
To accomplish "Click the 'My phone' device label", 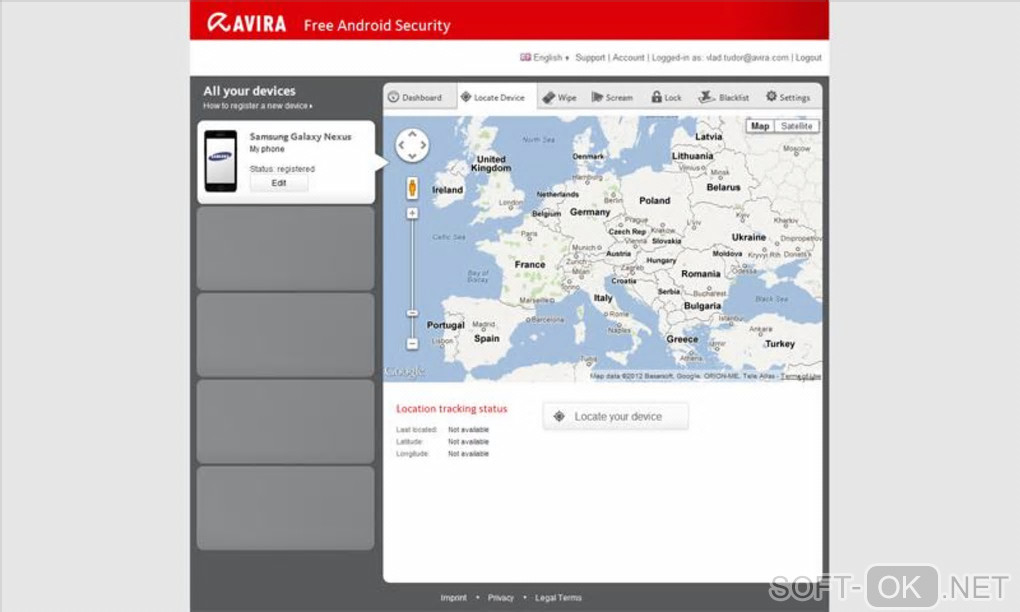I will click(x=267, y=149).
